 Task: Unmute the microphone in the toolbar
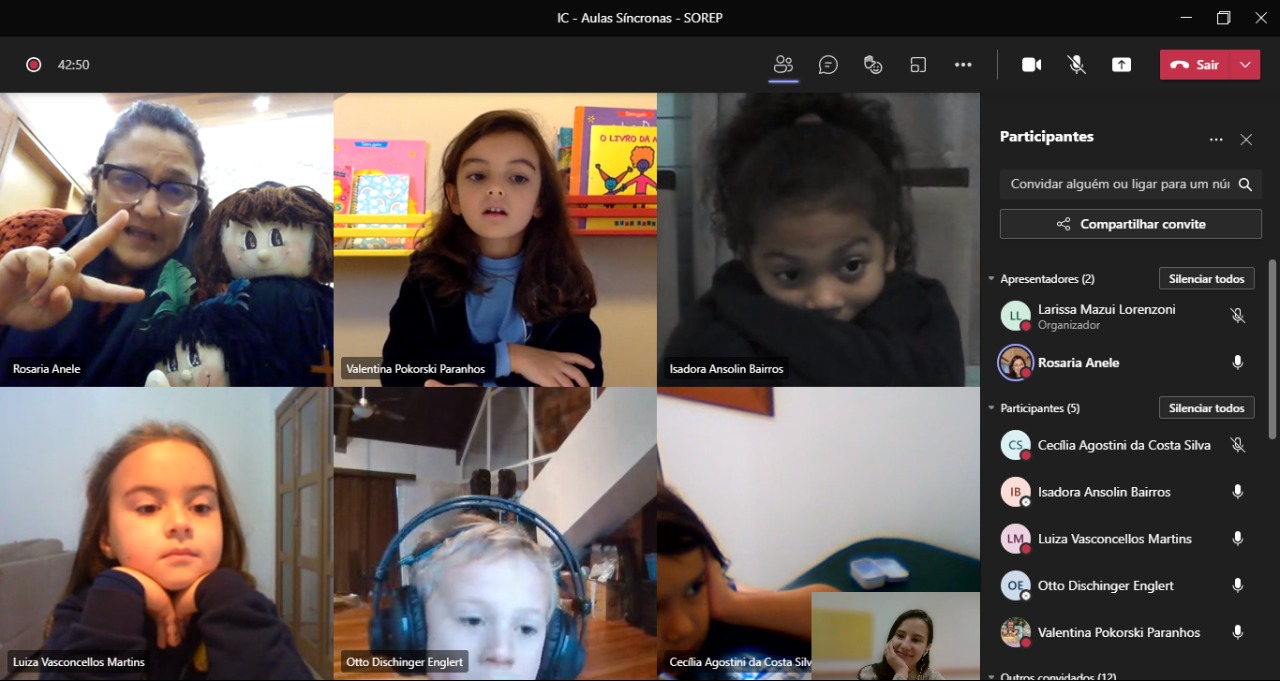[x=1076, y=65]
